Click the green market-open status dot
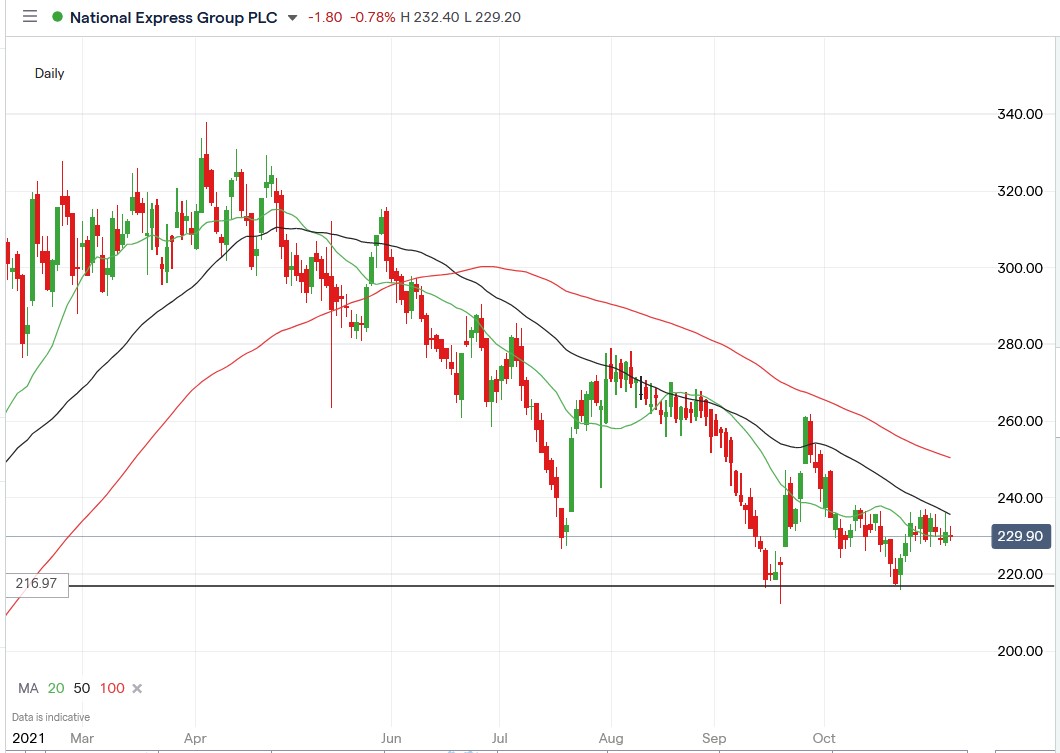This screenshot has width=1060, height=753. [x=56, y=17]
